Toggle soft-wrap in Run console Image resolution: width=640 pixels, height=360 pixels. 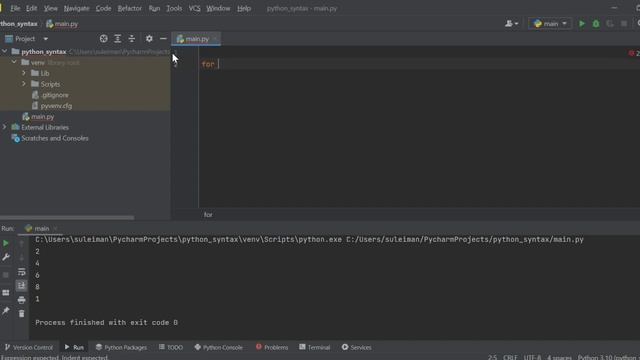pos(22,272)
